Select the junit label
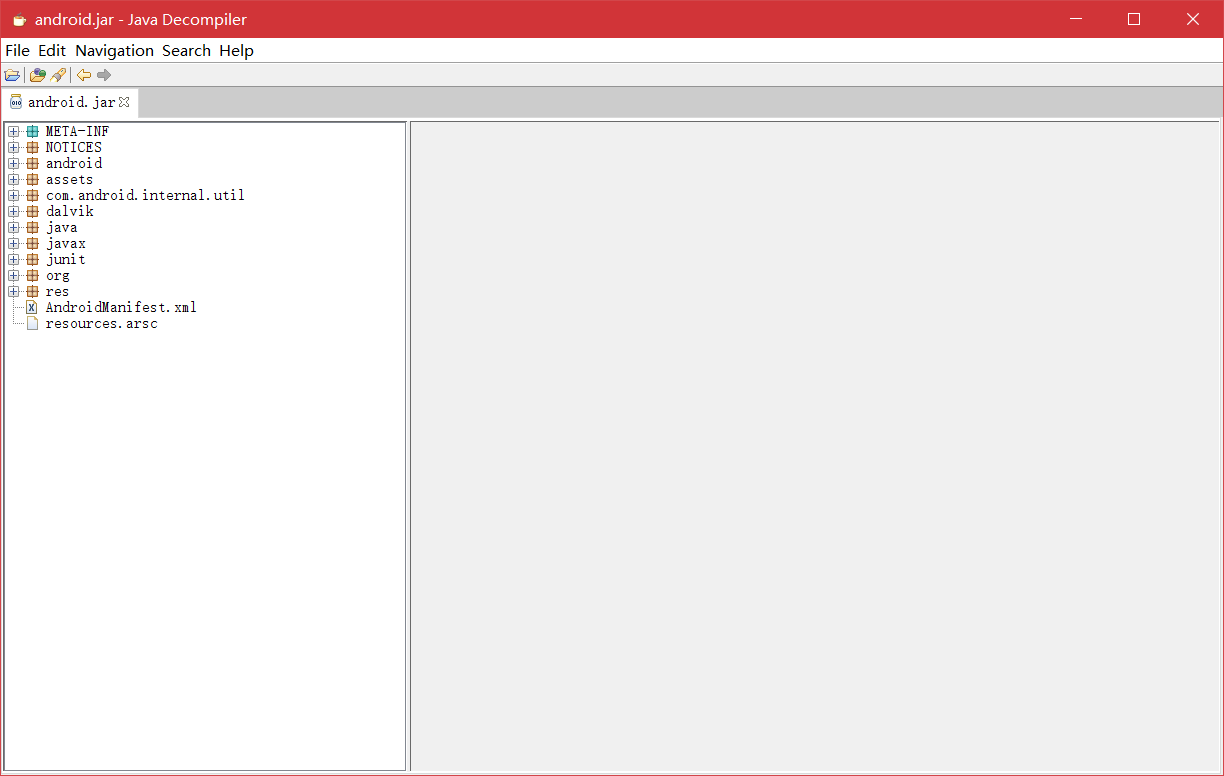 pyautogui.click(x=65, y=259)
